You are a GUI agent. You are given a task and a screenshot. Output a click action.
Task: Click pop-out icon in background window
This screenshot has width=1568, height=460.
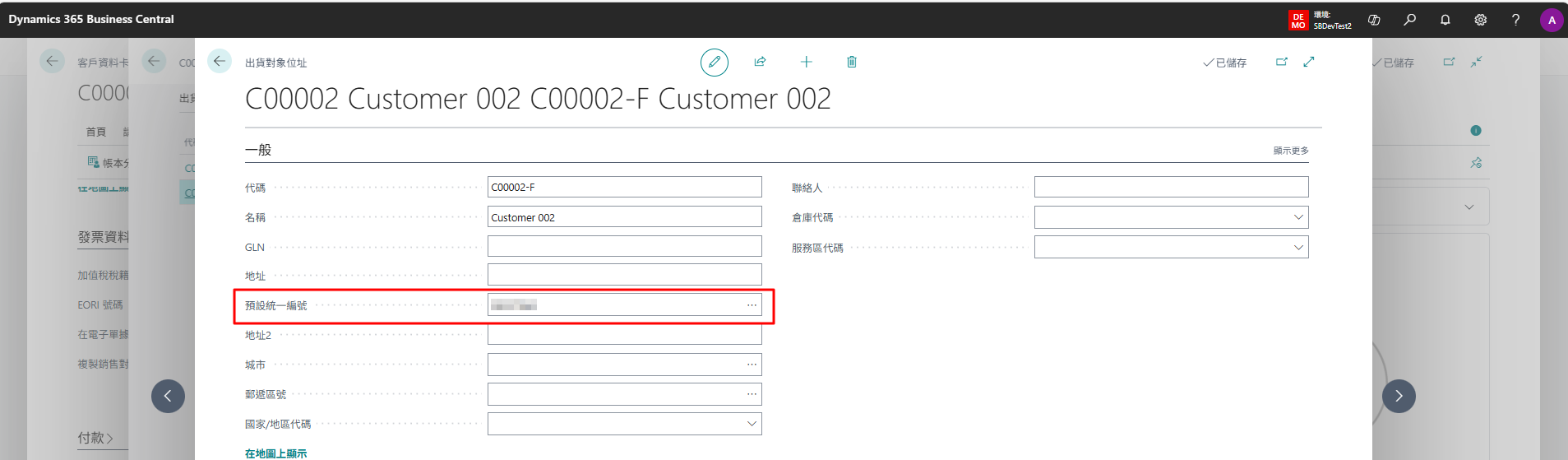(x=1449, y=62)
